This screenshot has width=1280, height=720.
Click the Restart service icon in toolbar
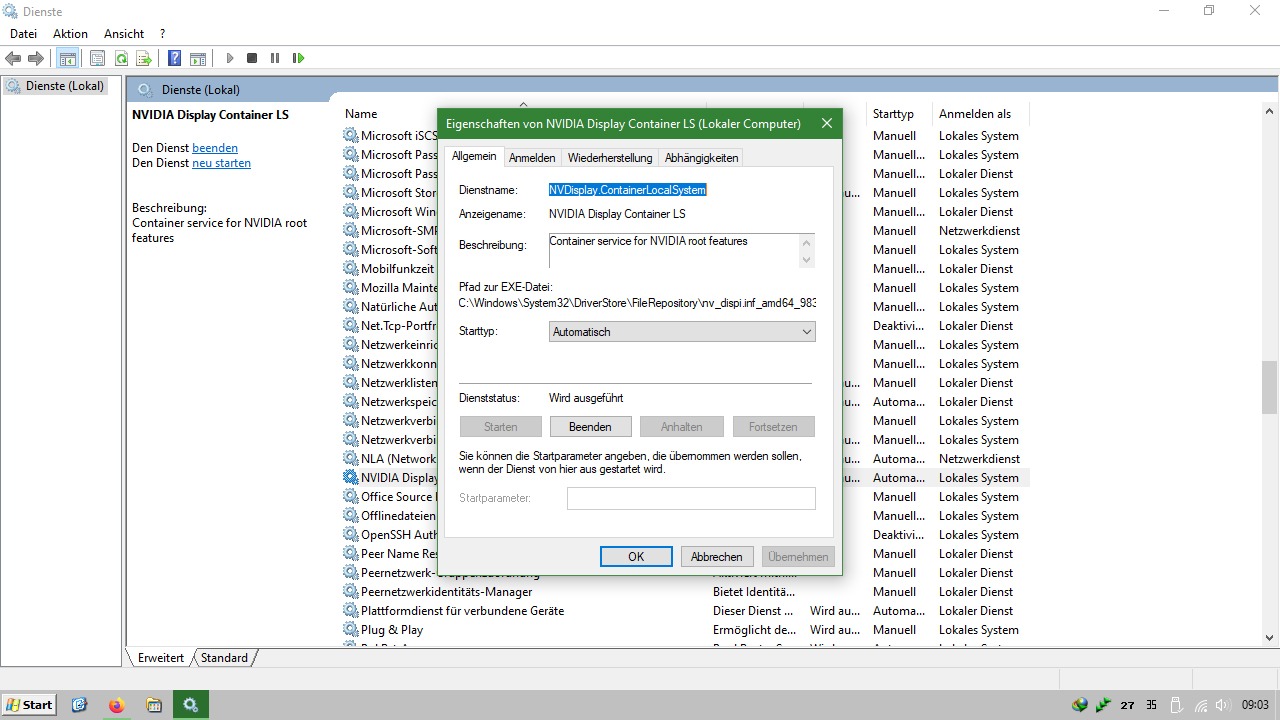coord(298,59)
